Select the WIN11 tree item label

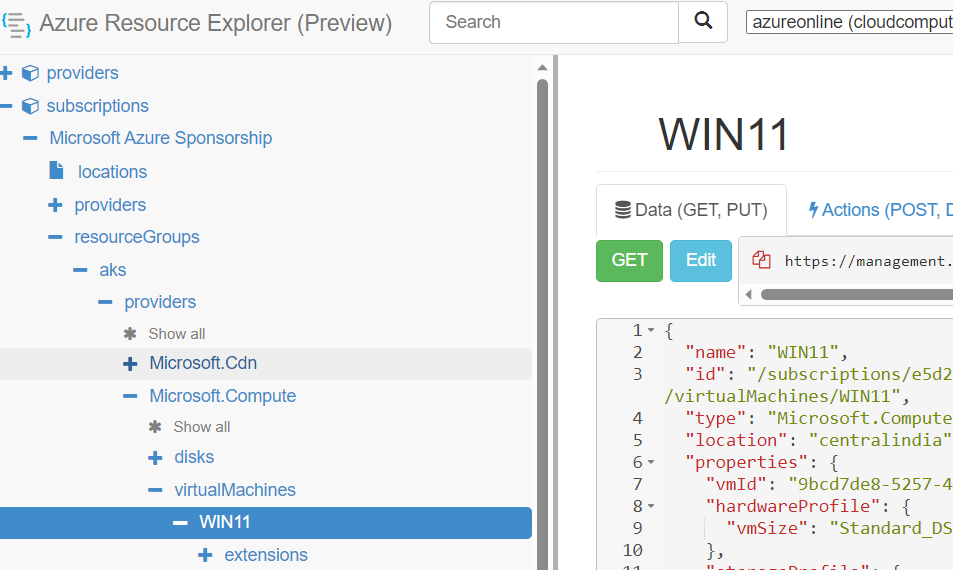click(225, 523)
